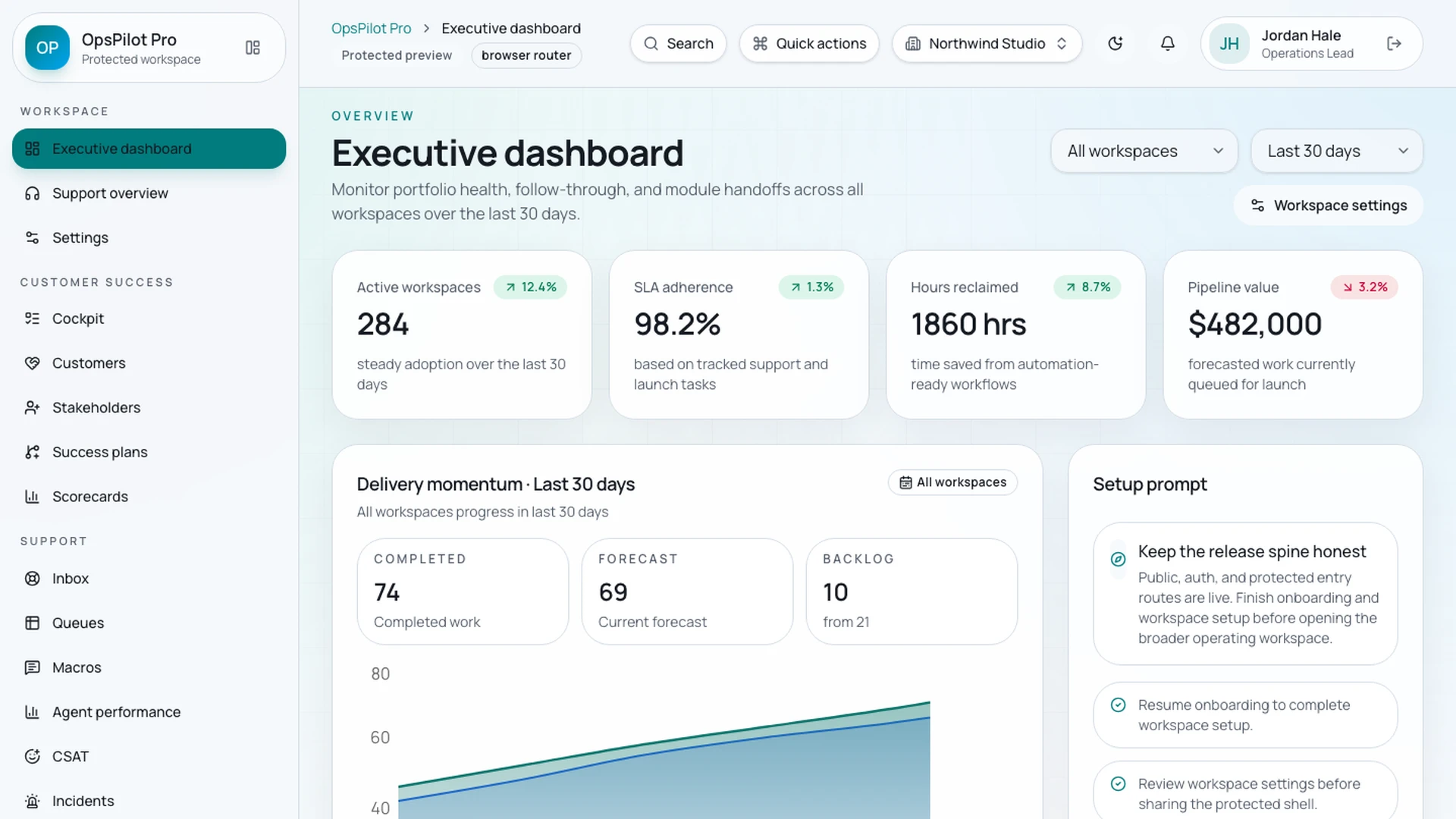Screen dimensions: 1456x819
Task: Click the OP logo badge
Action: pyautogui.click(x=47, y=48)
